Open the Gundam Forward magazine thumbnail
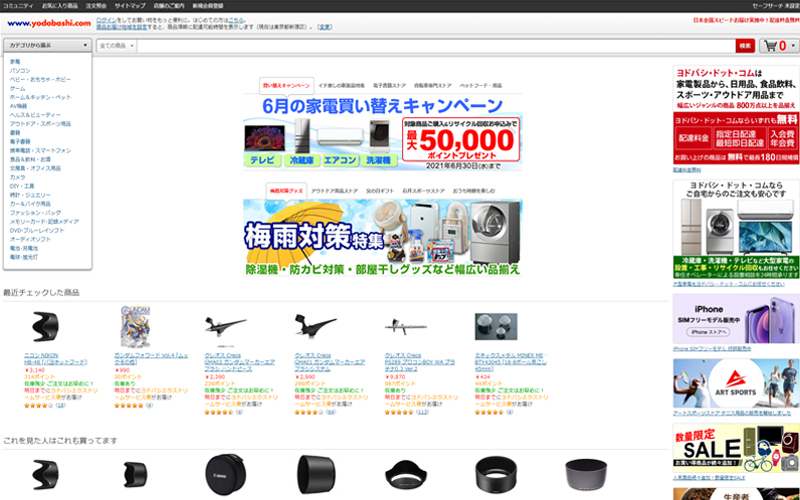The width and height of the screenshot is (800, 500). (x=135, y=327)
